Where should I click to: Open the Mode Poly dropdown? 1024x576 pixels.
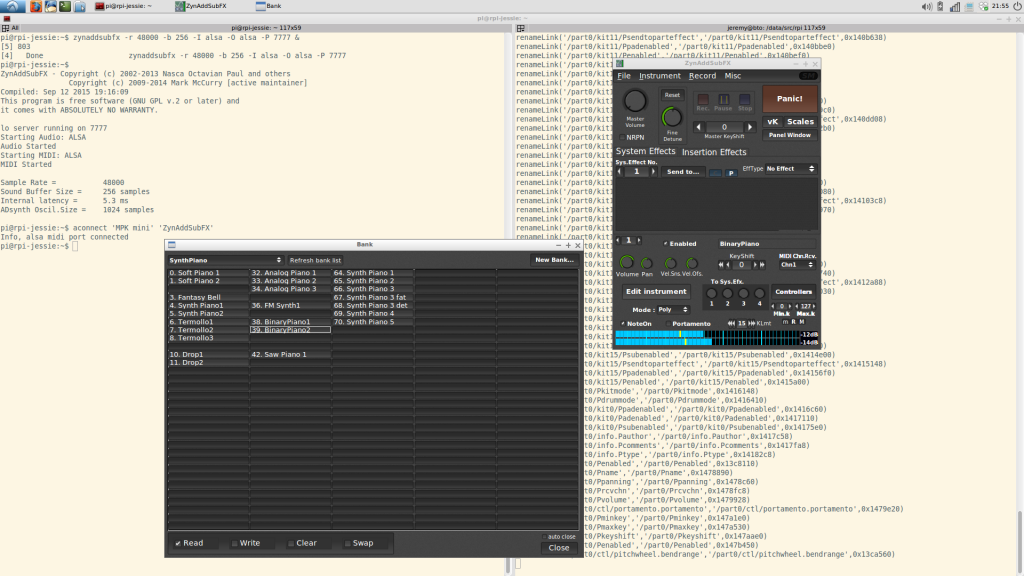(673, 310)
